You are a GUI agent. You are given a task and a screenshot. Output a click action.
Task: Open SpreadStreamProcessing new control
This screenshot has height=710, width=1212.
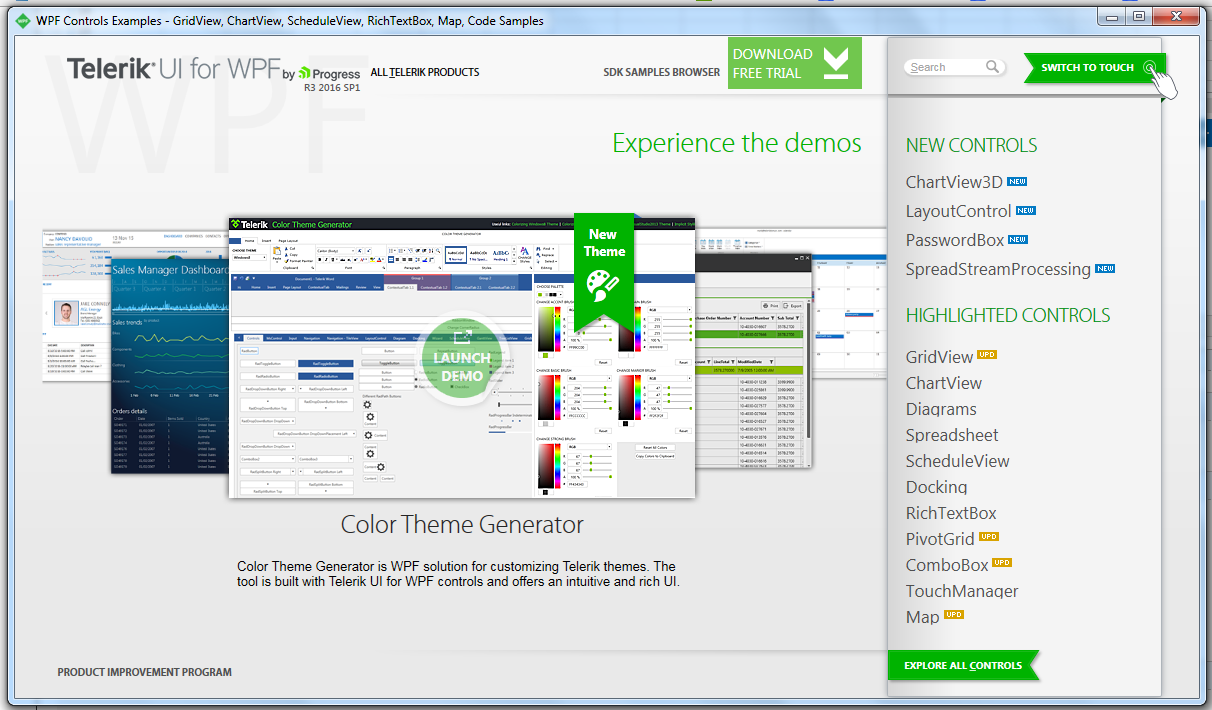(x=998, y=269)
